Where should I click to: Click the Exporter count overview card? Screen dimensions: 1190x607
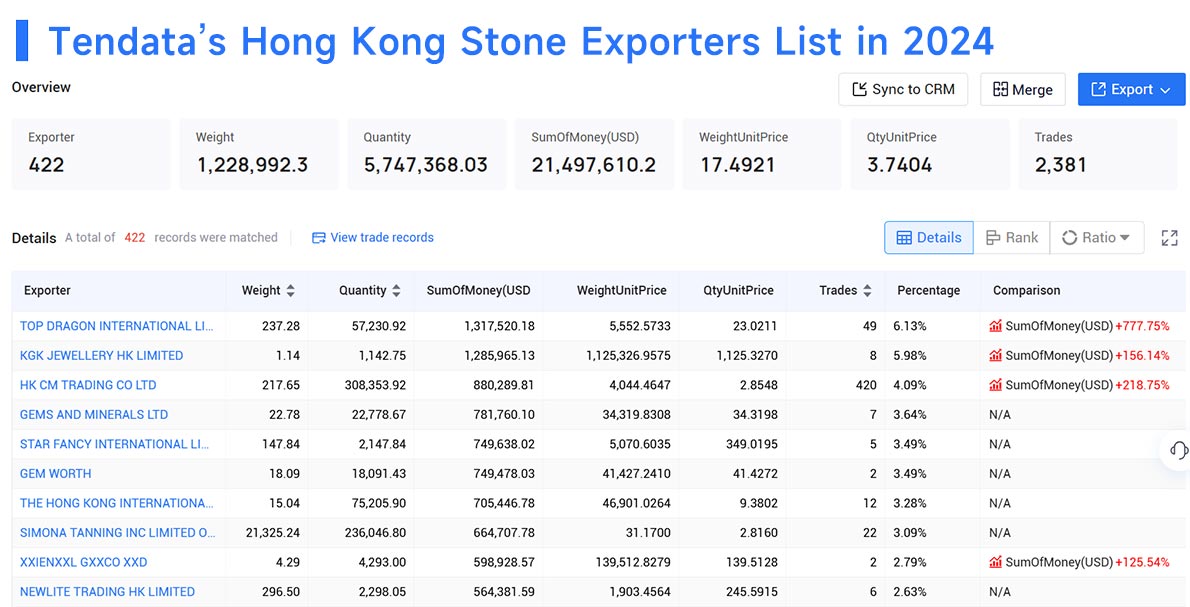tap(90, 153)
